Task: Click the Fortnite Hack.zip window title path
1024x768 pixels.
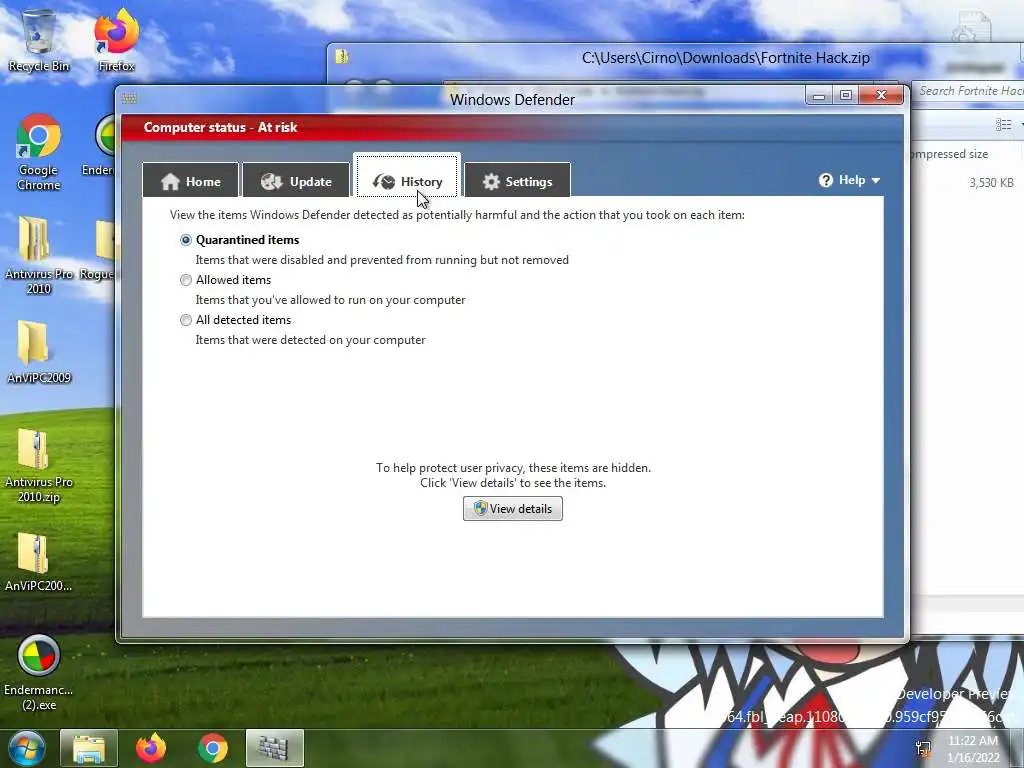Action: (x=726, y=58)
